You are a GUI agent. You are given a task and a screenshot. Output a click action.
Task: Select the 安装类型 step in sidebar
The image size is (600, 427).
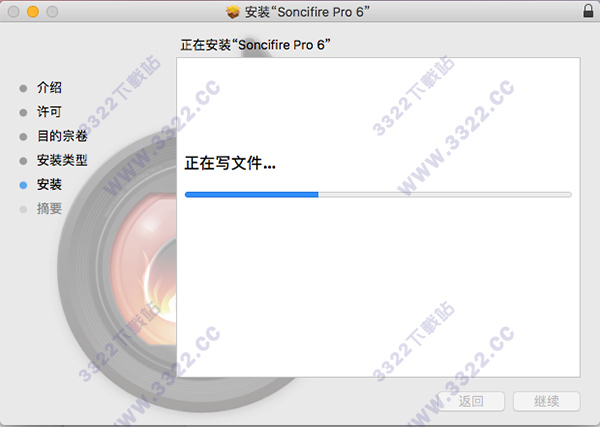(x=62, y=160)
